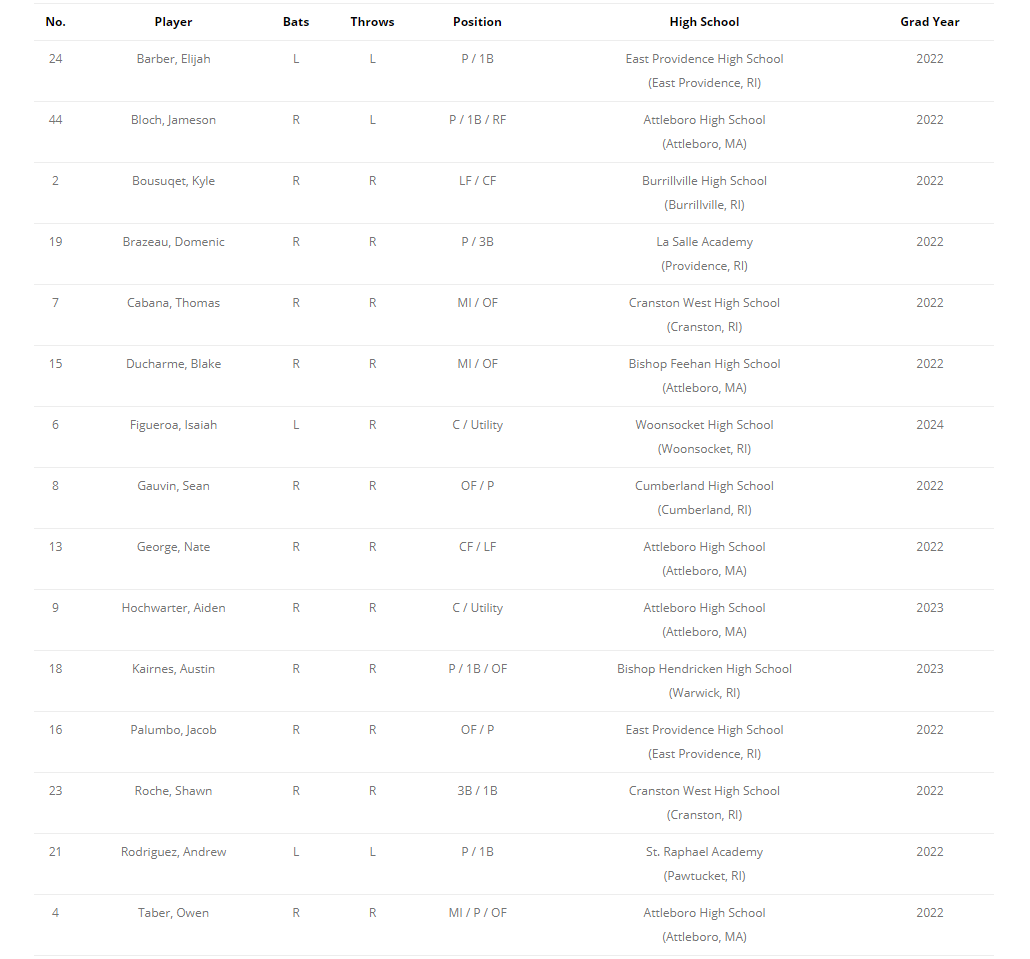This screenshot has width=1030, height=959.
Task: Select Taber, Owen player name
Action: pyautogui.click(x=173, y=913)
